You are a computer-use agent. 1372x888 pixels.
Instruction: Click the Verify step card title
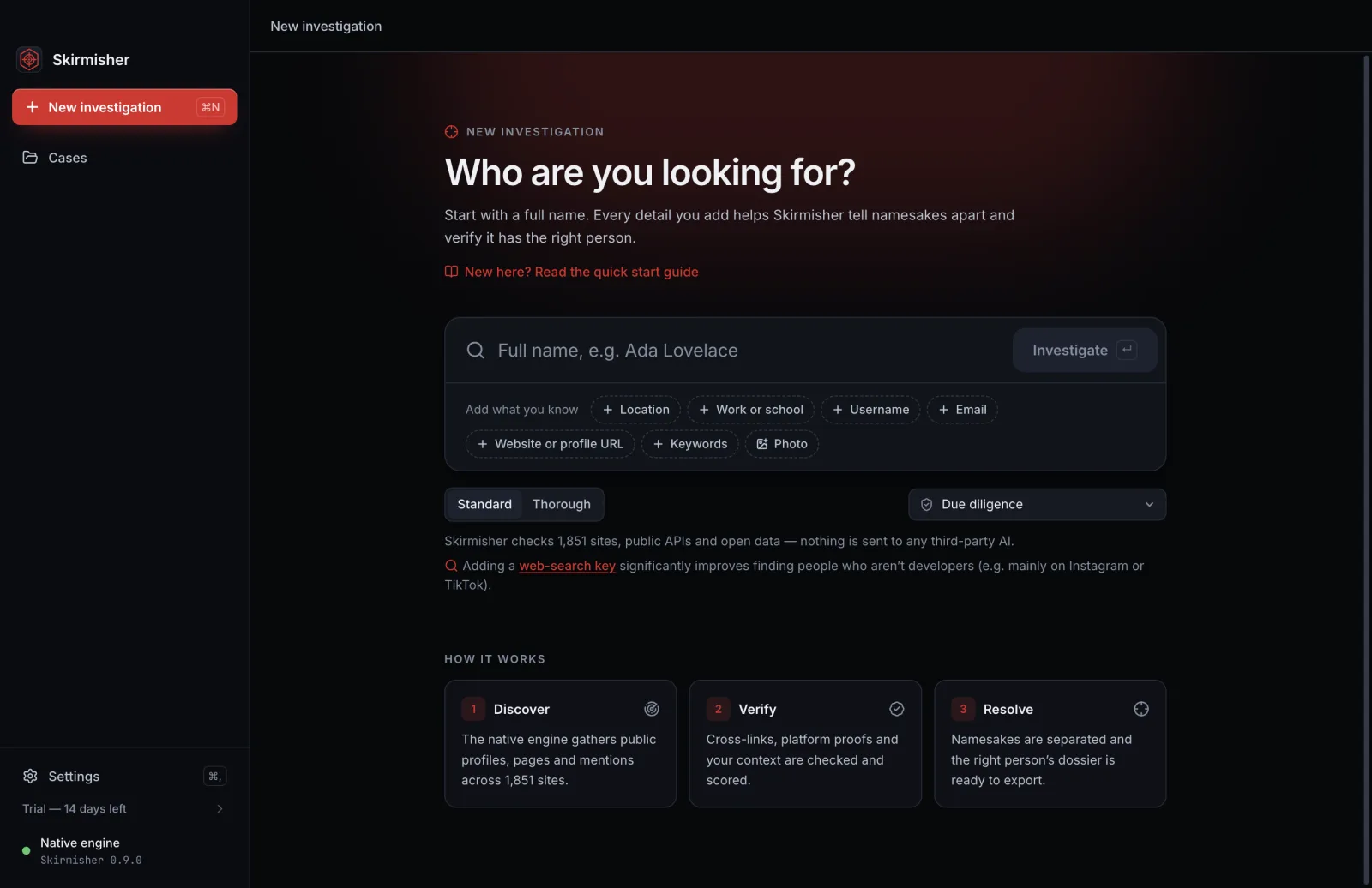[x=757, y=709]
